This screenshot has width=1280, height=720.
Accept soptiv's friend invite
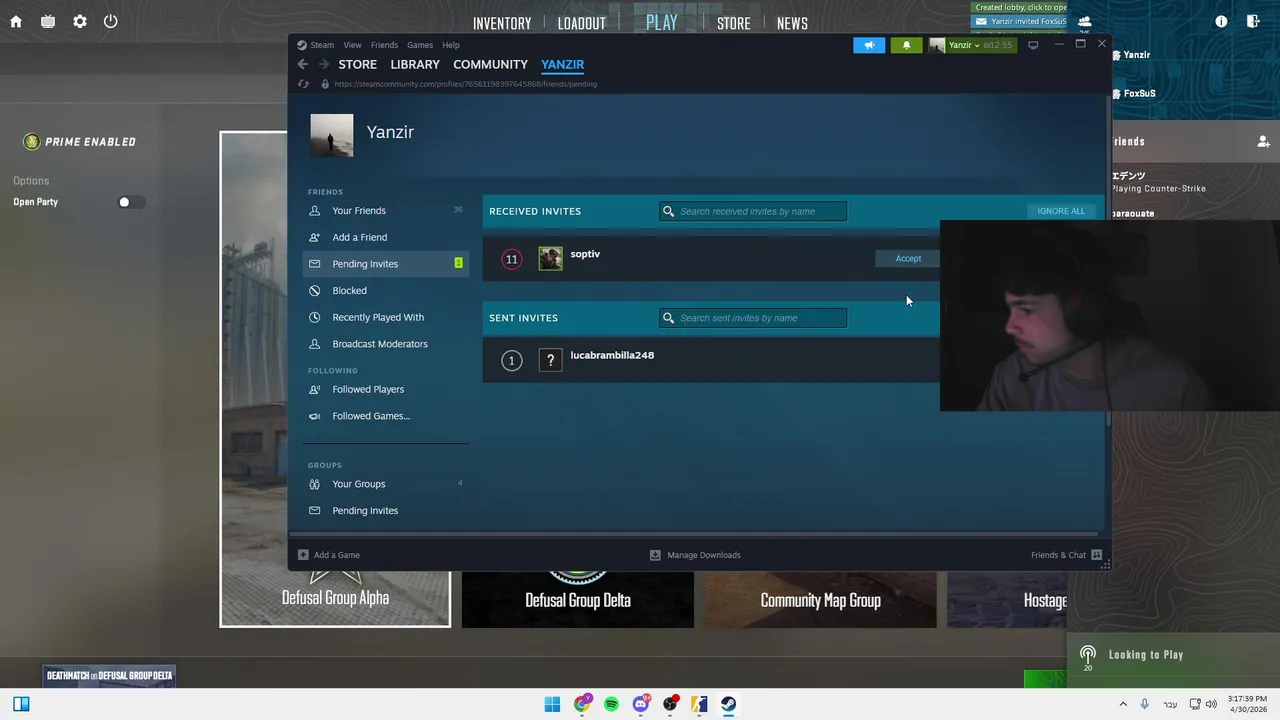[x=907, y=259]
